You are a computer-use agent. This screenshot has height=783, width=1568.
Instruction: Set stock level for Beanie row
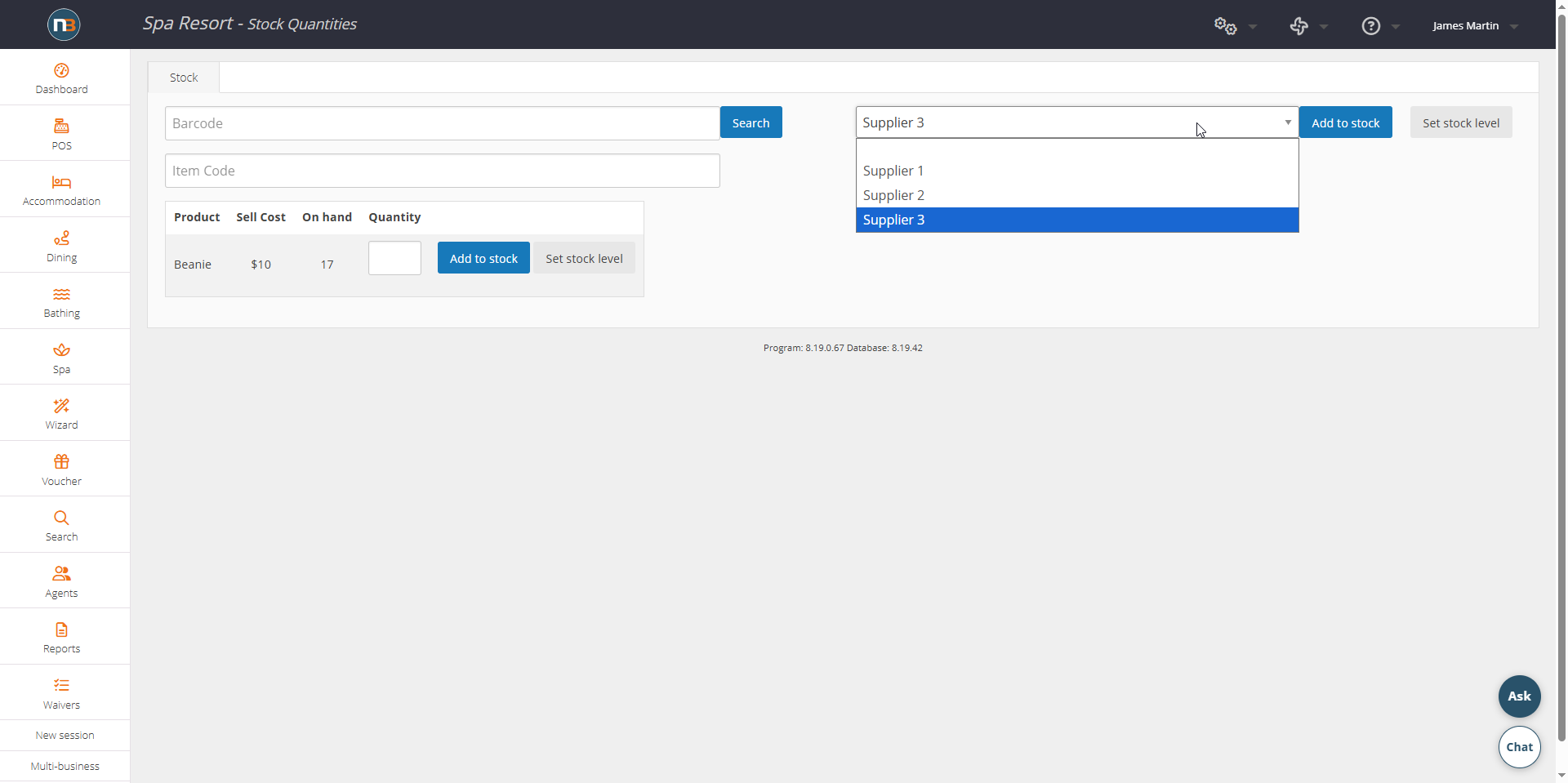click(584, 258)
